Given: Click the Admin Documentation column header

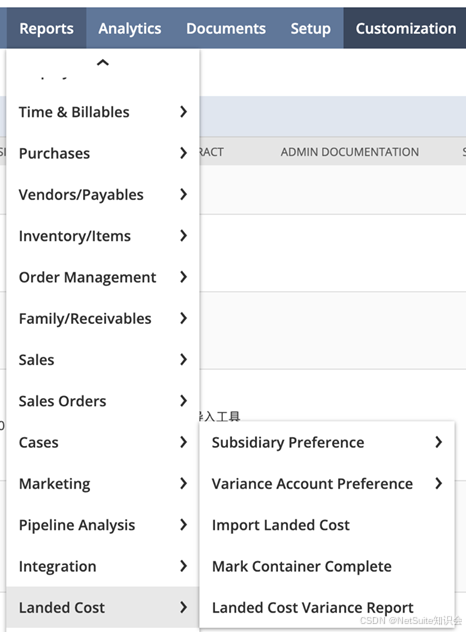Looking at the screenshot, I should pos(350,152).
